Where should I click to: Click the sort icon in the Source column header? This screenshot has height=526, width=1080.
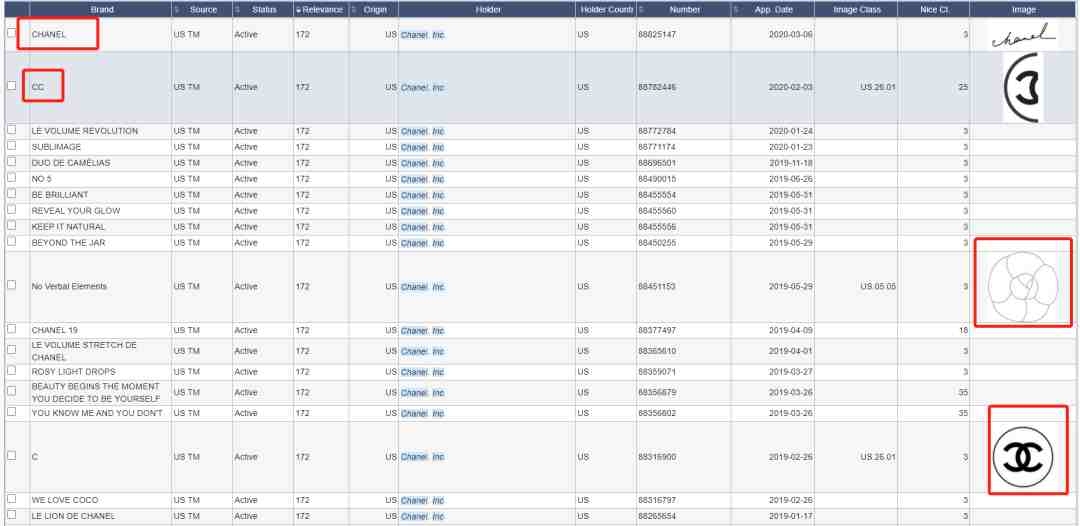click(x=176, y=10)
